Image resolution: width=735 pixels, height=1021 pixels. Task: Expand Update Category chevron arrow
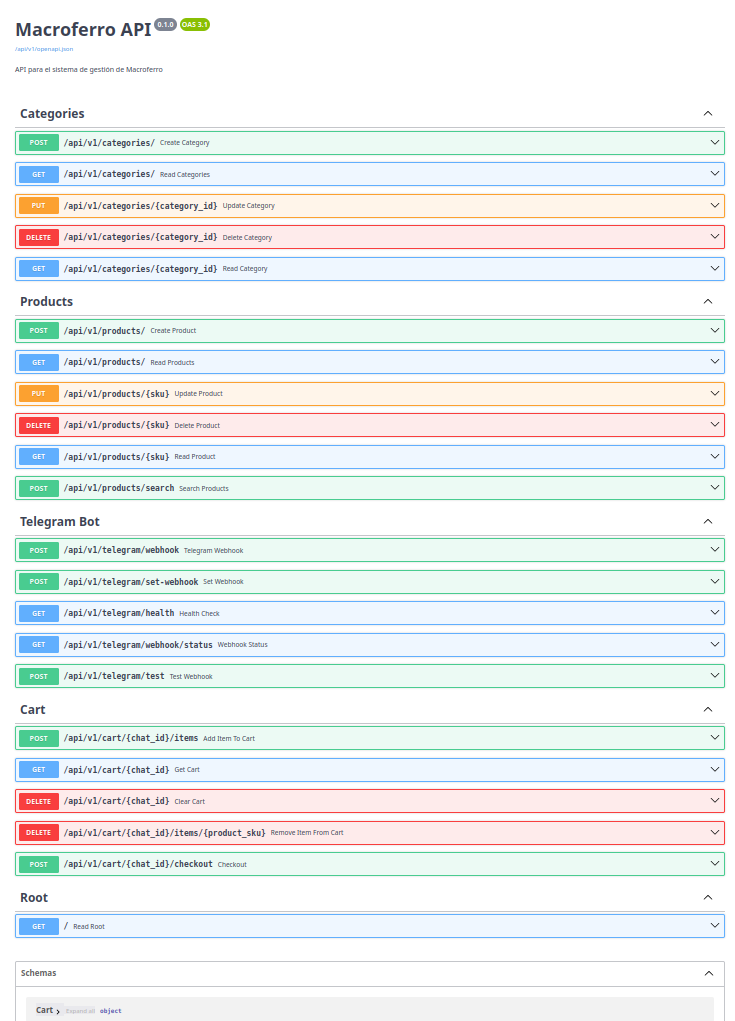[x=715, y=206]
